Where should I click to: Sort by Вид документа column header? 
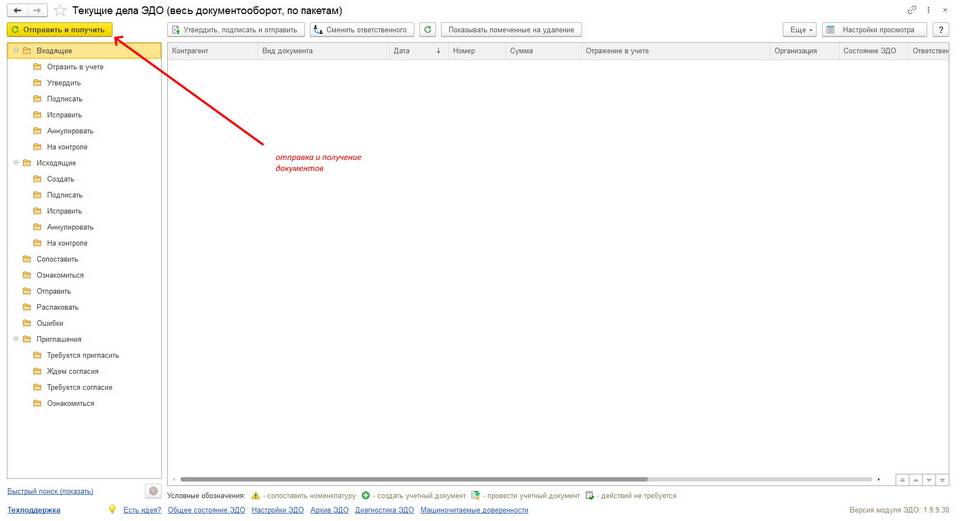(x=323, y=51)
